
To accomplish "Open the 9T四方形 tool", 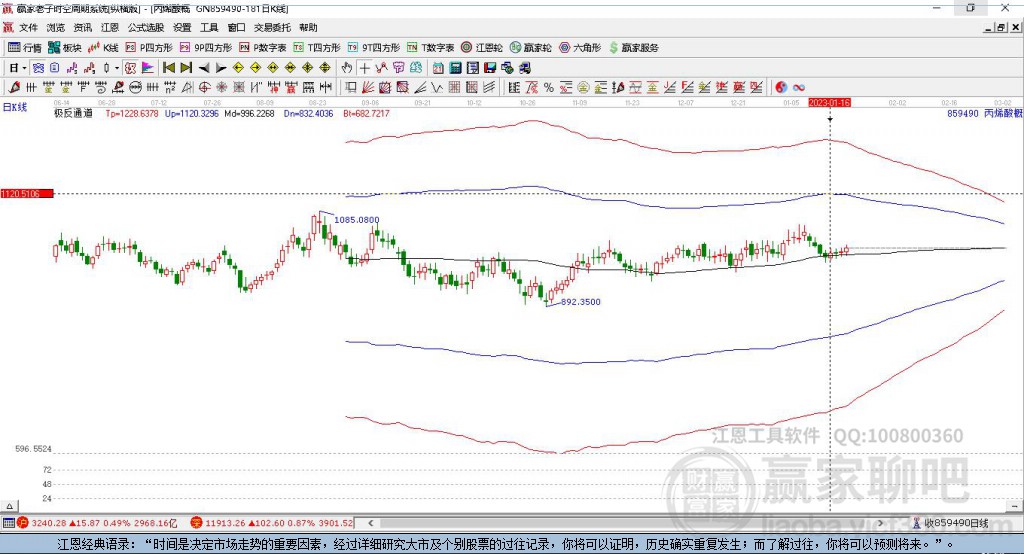I will point(373,48).
